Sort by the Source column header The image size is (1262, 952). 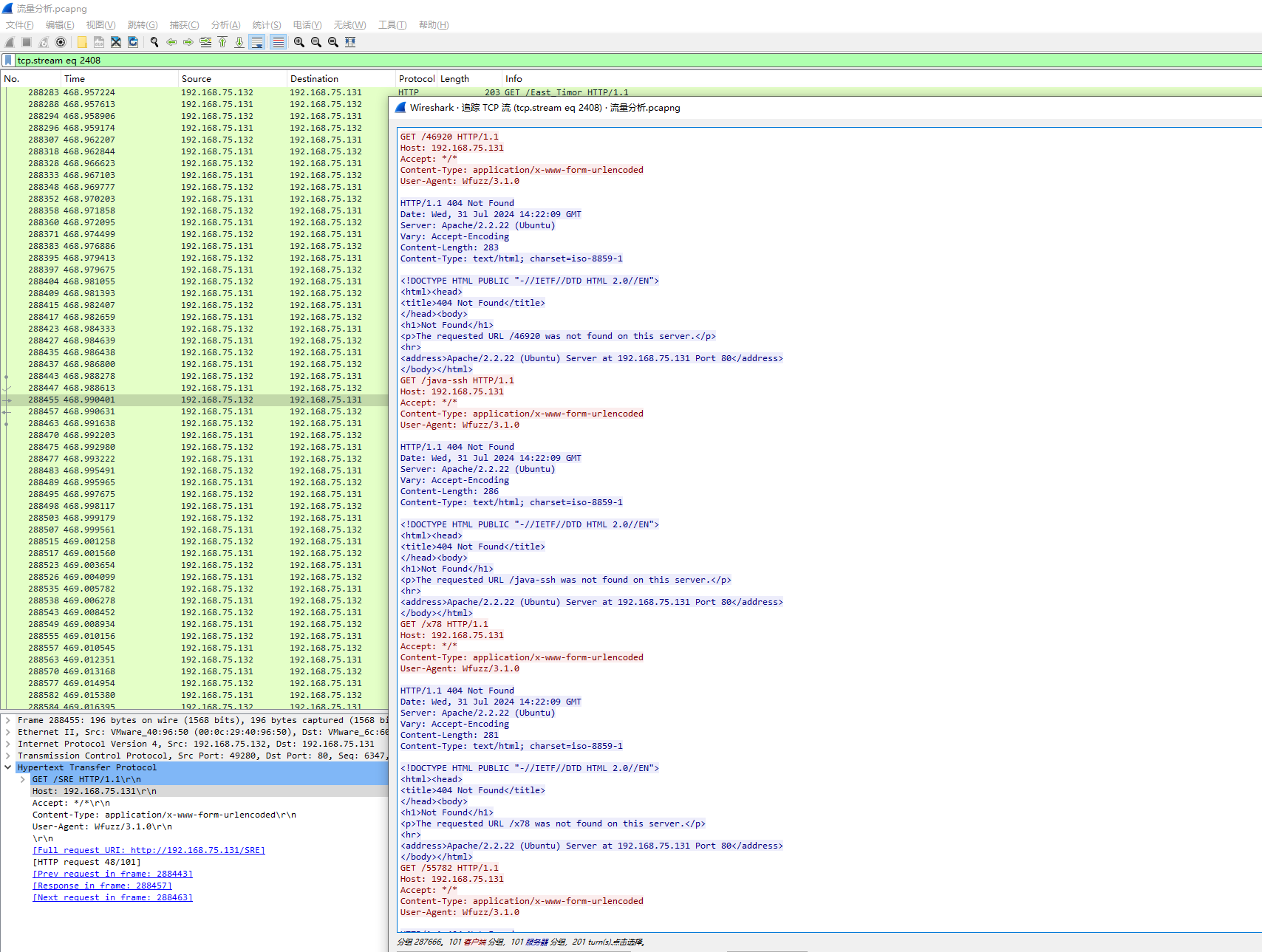pyautogui.click(x=233, y=79)
